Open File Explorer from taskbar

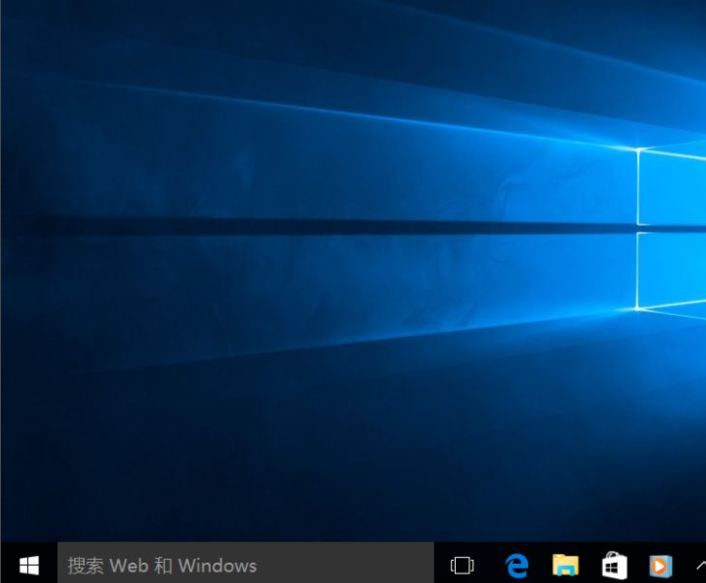[566, 565]
